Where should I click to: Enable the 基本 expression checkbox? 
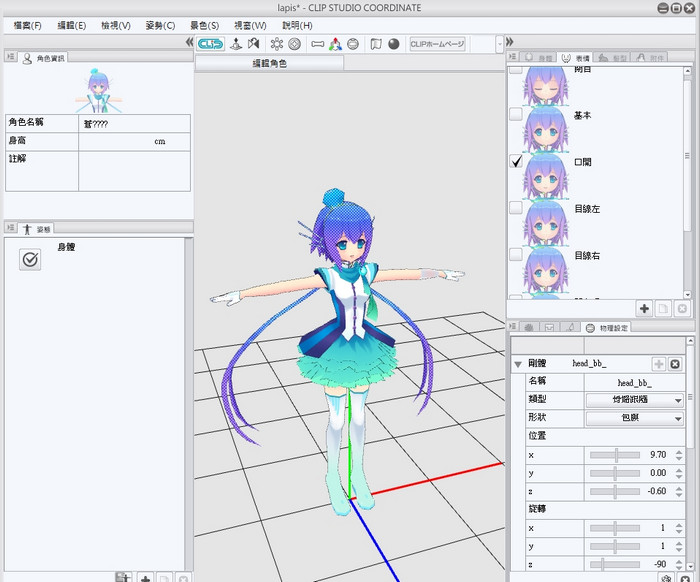click(516, 114)
